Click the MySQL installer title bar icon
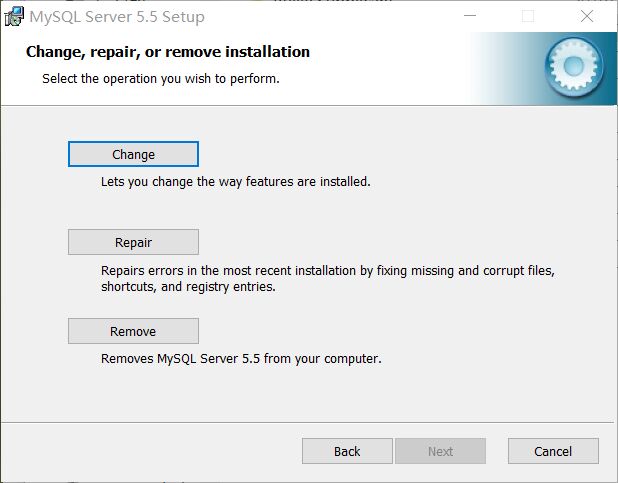This screenshot has height=483, width=618. 14,17
